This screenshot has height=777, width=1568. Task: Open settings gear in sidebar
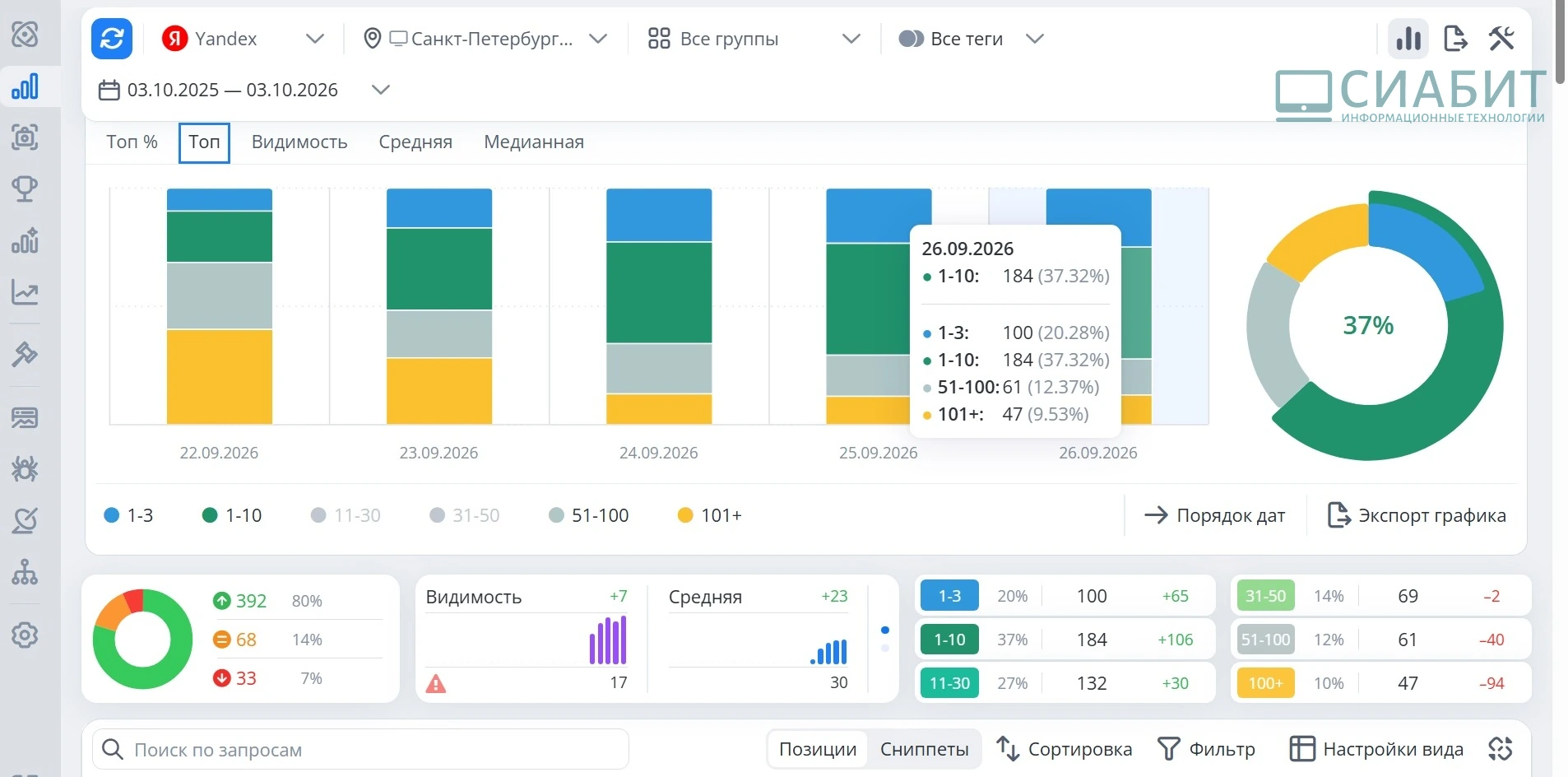click(x=25, y=635)
